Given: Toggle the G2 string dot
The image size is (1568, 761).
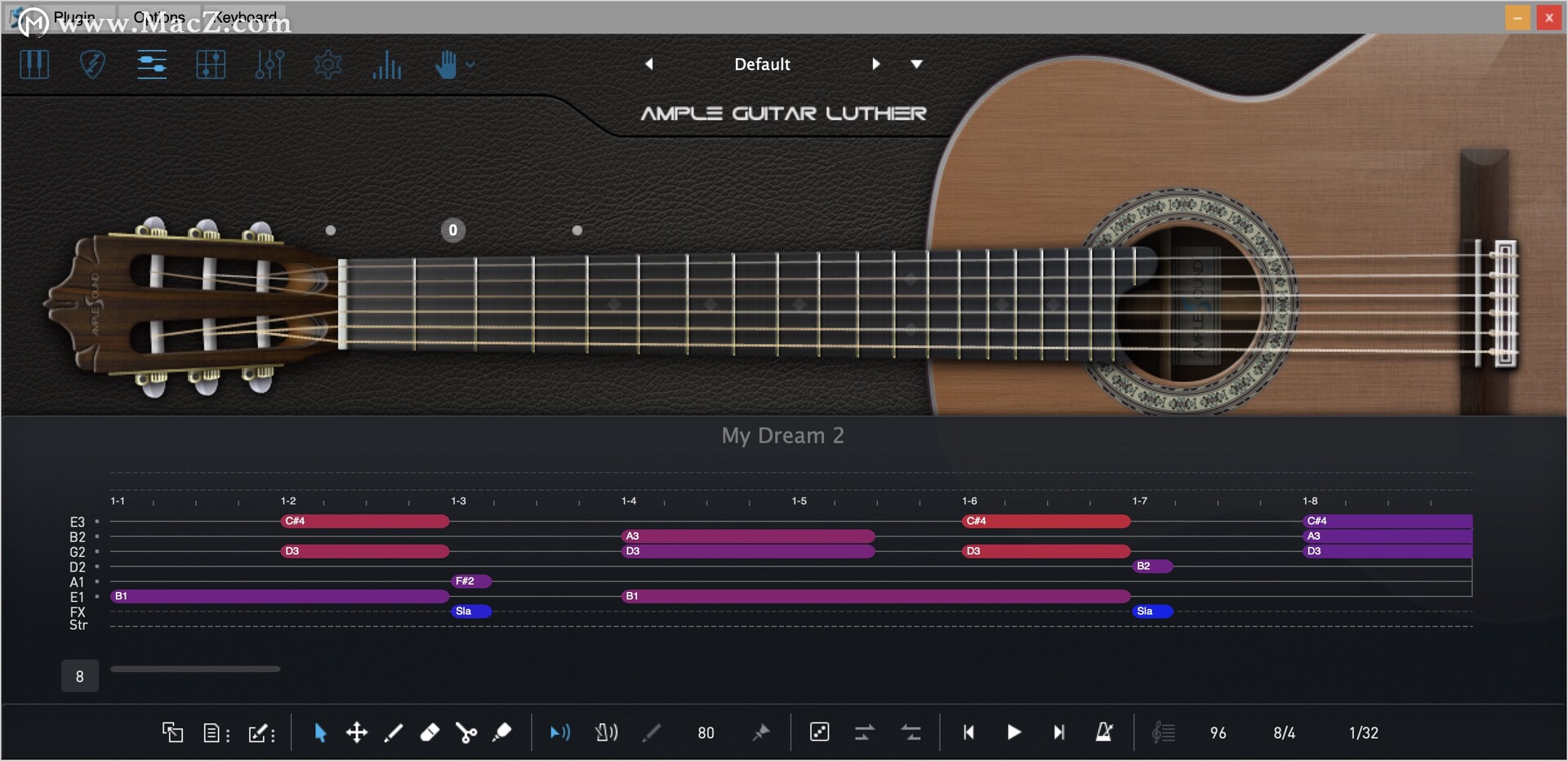Looking at the screenshot, I should [x=97, y=551].
